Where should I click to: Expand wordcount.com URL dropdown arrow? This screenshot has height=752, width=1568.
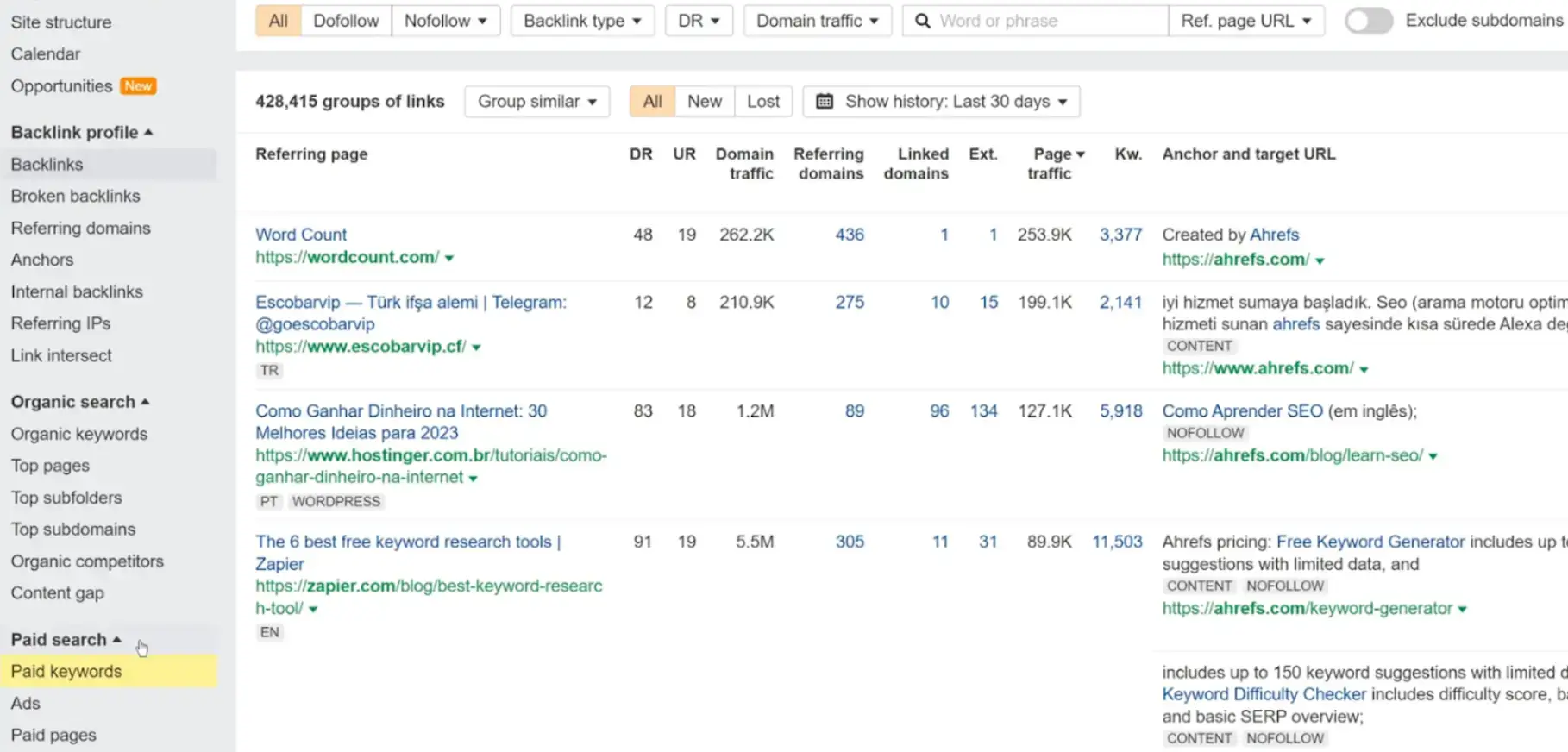coord(449,258)
